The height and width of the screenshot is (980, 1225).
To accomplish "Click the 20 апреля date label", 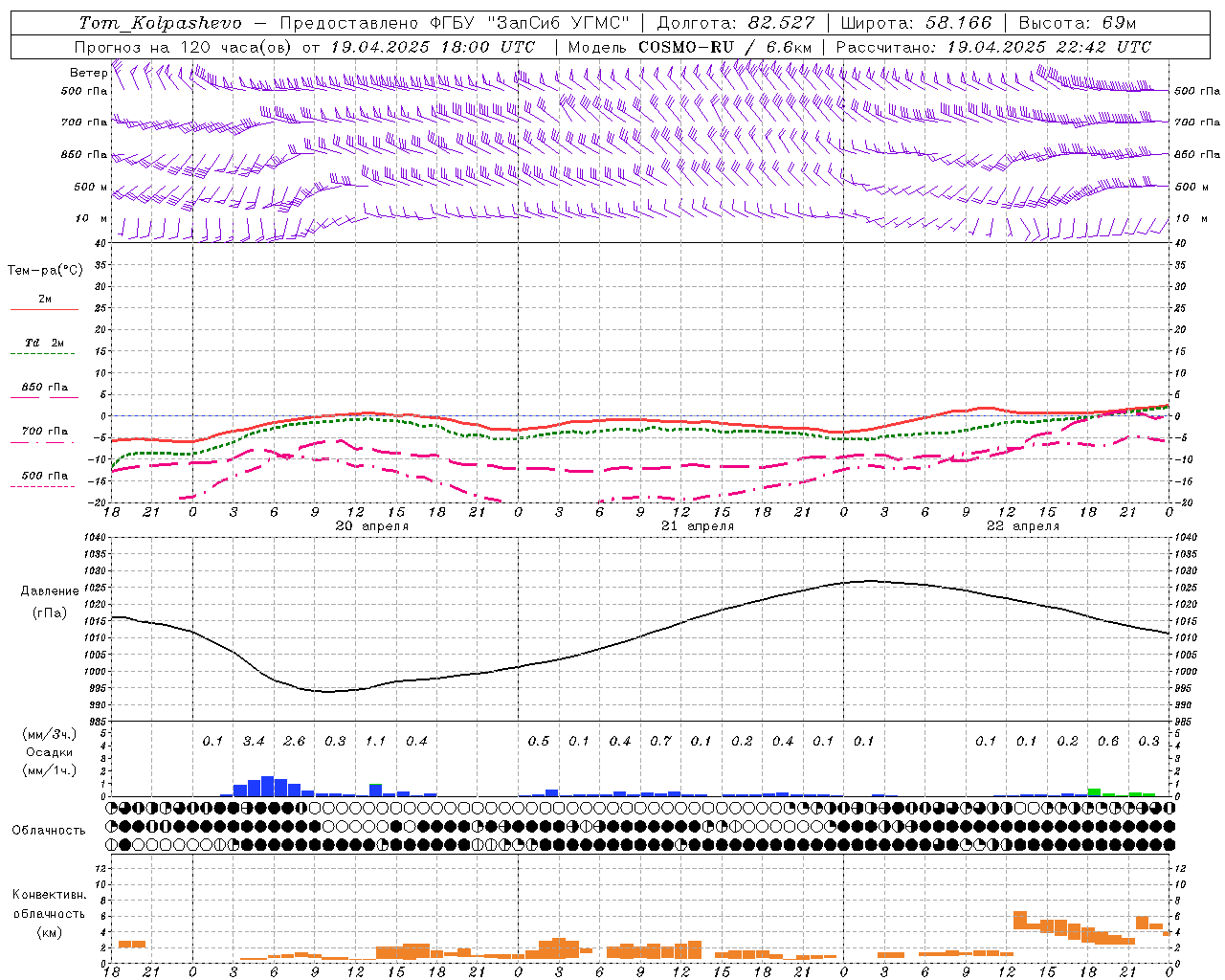I will click(x=371, y=526).
